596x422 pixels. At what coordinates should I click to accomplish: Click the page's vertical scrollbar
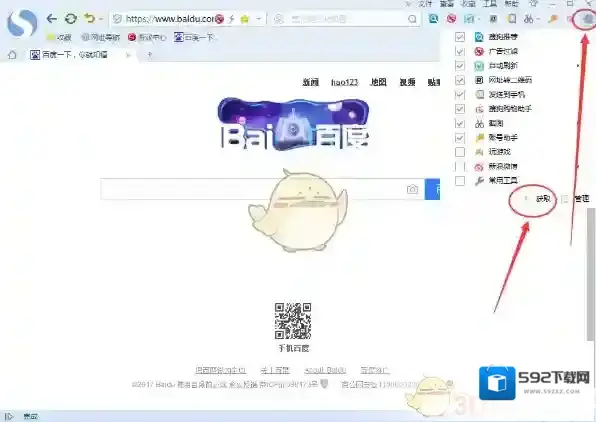(x=592, y=274)
